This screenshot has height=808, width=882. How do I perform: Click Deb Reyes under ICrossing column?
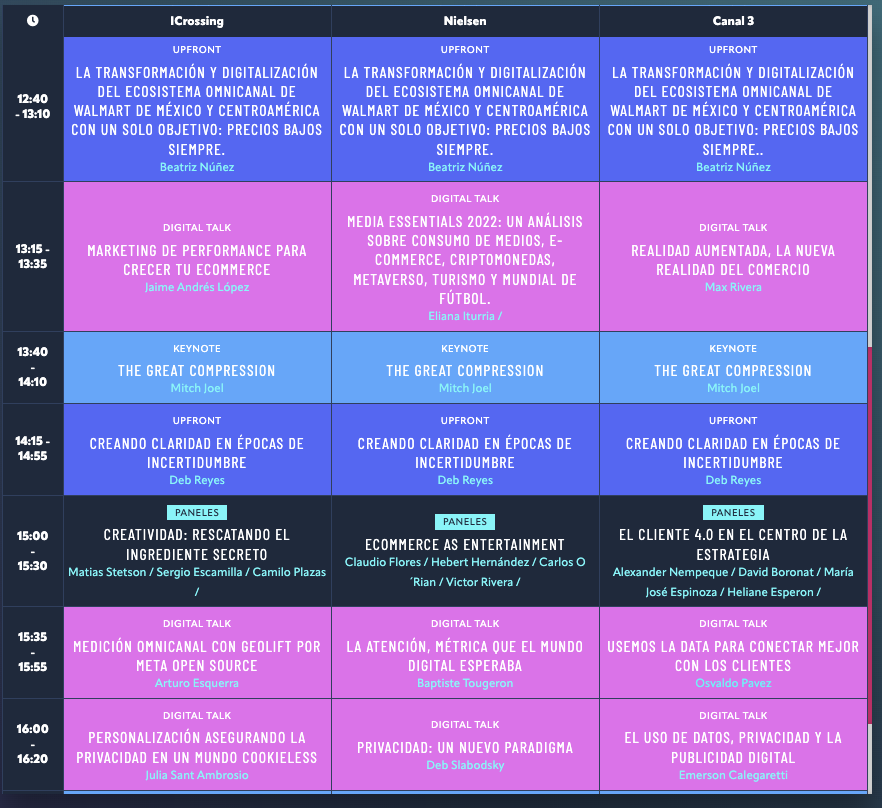(197, 480)
